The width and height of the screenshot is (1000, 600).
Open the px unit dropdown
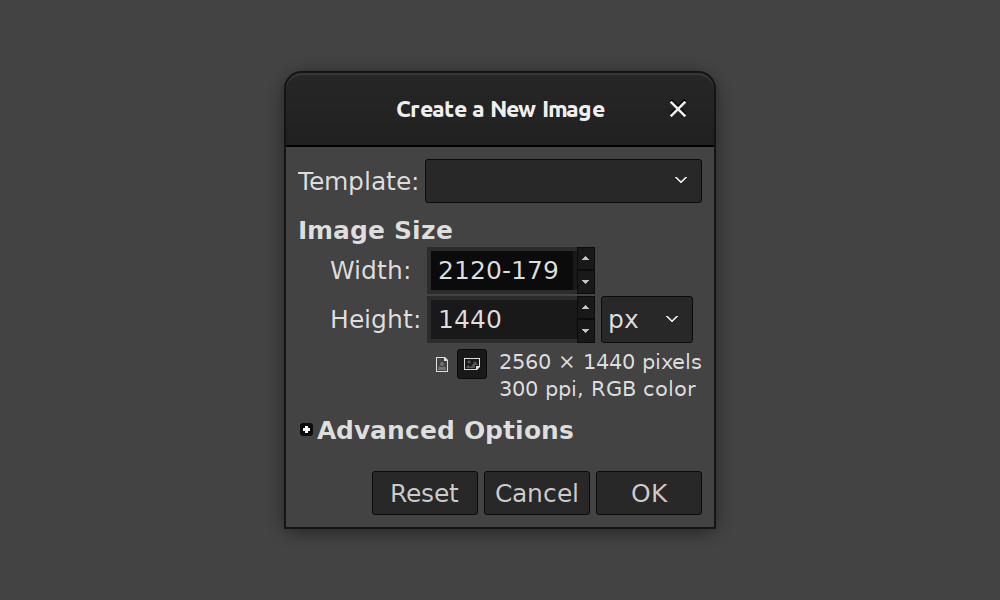click(x=646, y=319)
